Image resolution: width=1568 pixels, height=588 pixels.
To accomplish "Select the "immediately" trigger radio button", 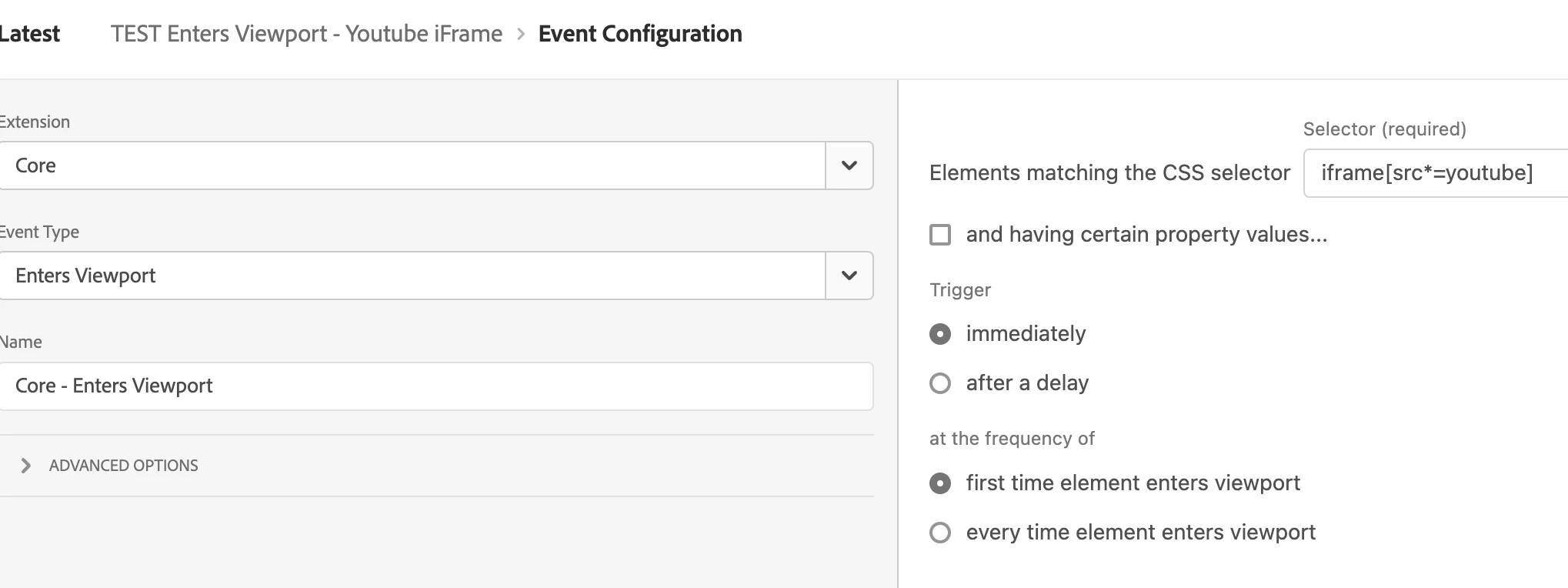I will 940,334.
